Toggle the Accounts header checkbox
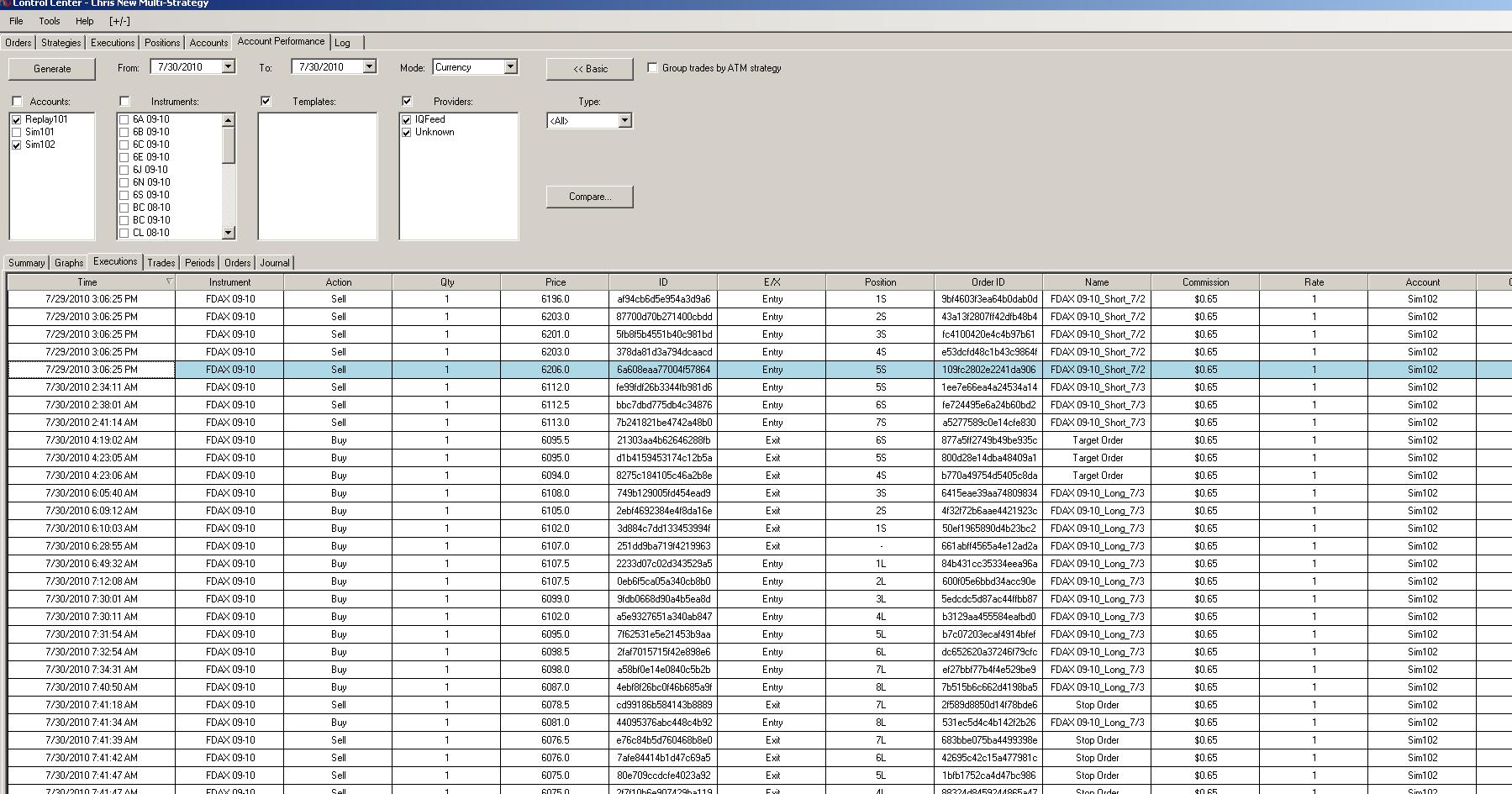The image size is (1512, 794). [x=17, y=102]
